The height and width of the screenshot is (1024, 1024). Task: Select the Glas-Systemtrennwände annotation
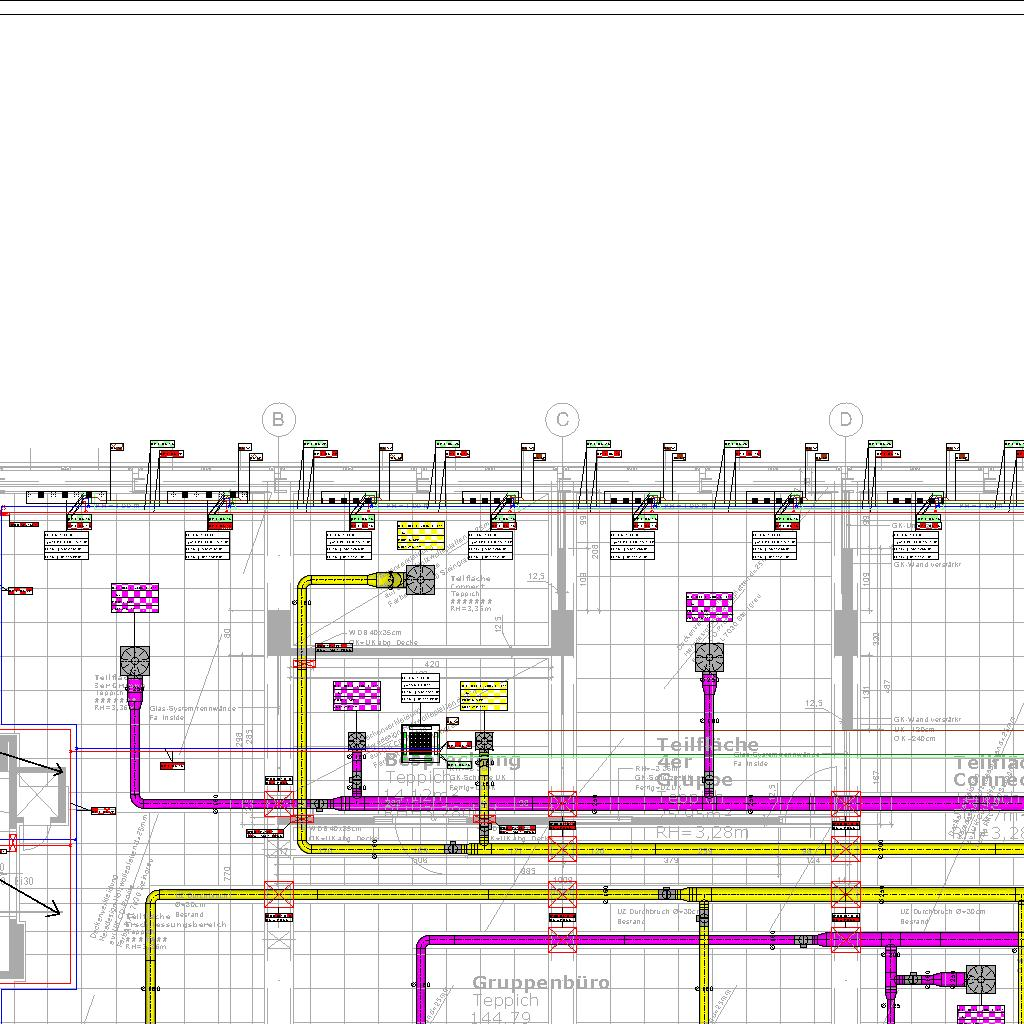[192, 708]
